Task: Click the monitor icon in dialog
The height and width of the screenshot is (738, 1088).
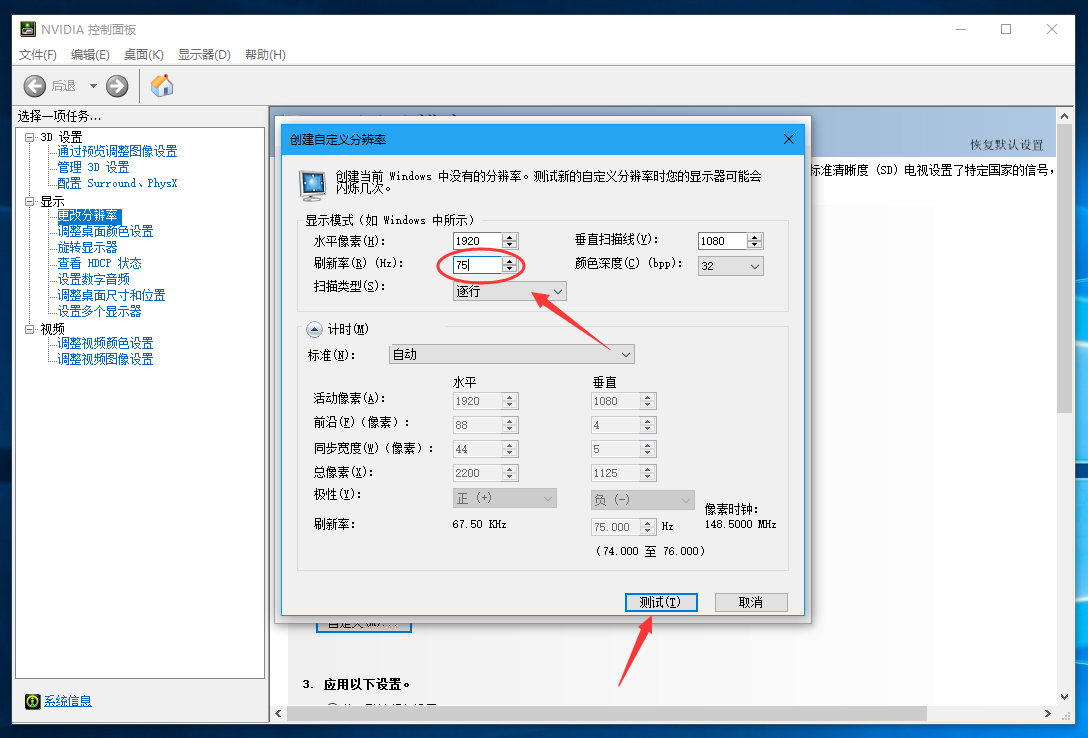Action: pyautogui.click(x=313, y=185)
